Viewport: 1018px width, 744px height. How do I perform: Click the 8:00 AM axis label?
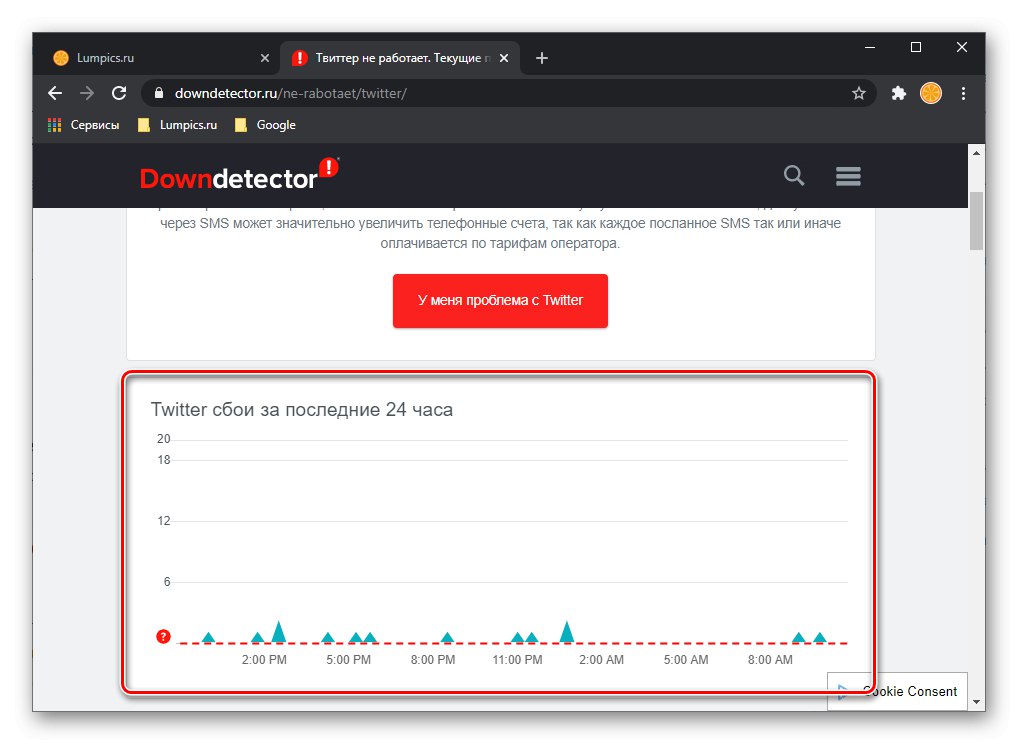pos(770,660)
